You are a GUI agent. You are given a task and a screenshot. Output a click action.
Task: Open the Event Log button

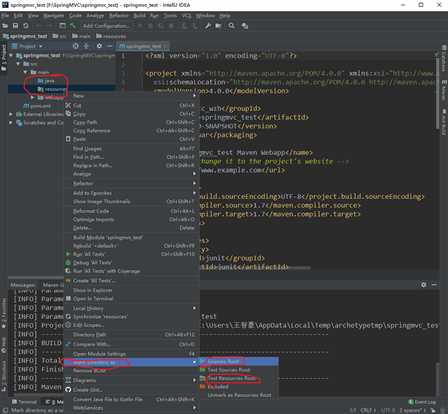click(x=422, y=402)
